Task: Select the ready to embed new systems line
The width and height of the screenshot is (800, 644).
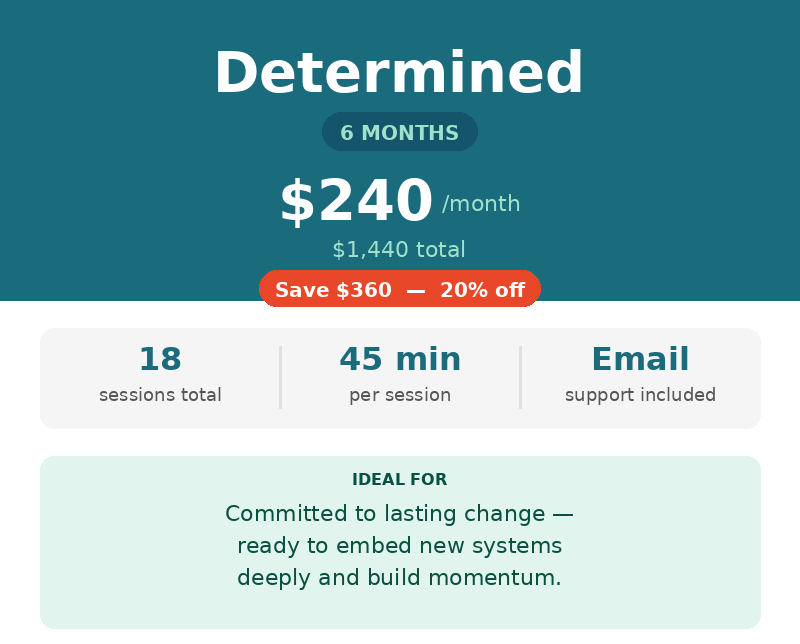Action: click(x=399, y=546)
